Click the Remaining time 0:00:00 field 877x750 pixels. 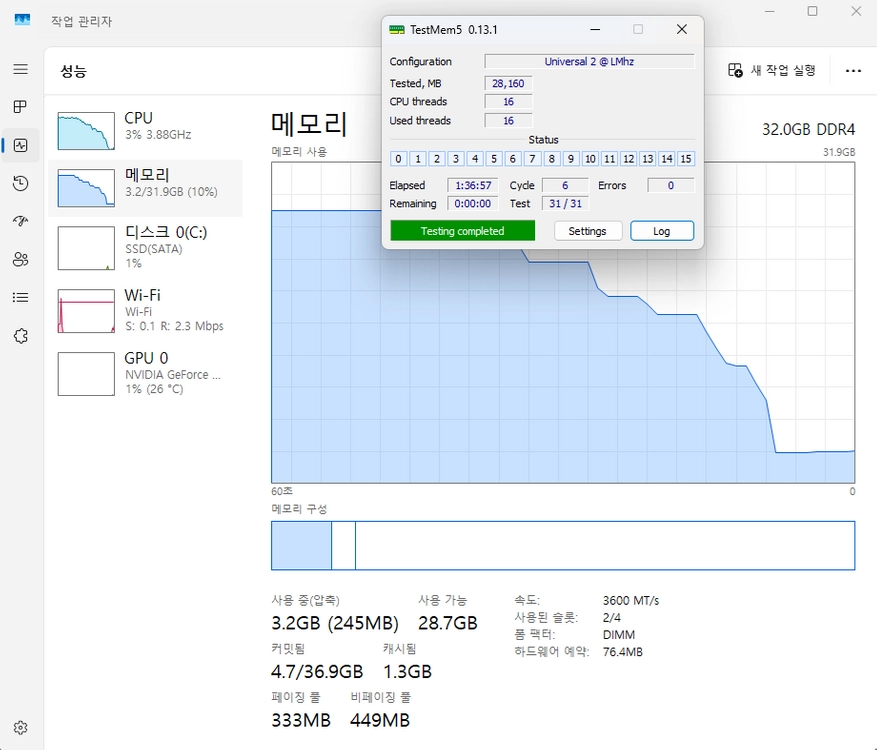tap(473, 204)
